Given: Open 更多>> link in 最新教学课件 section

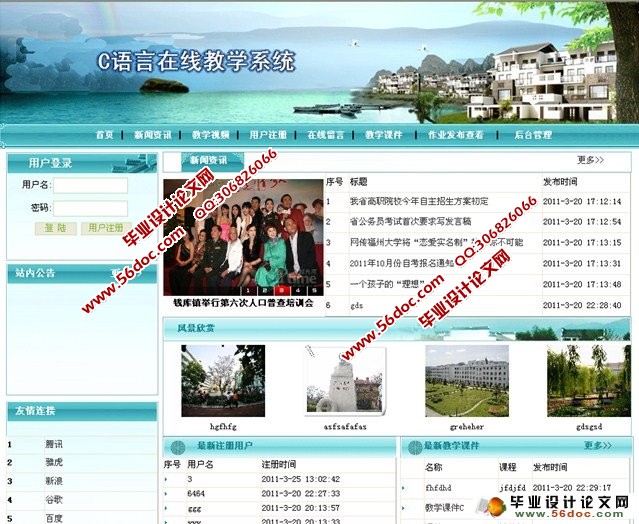Looking at the screenshot, I should coord(597,445).
